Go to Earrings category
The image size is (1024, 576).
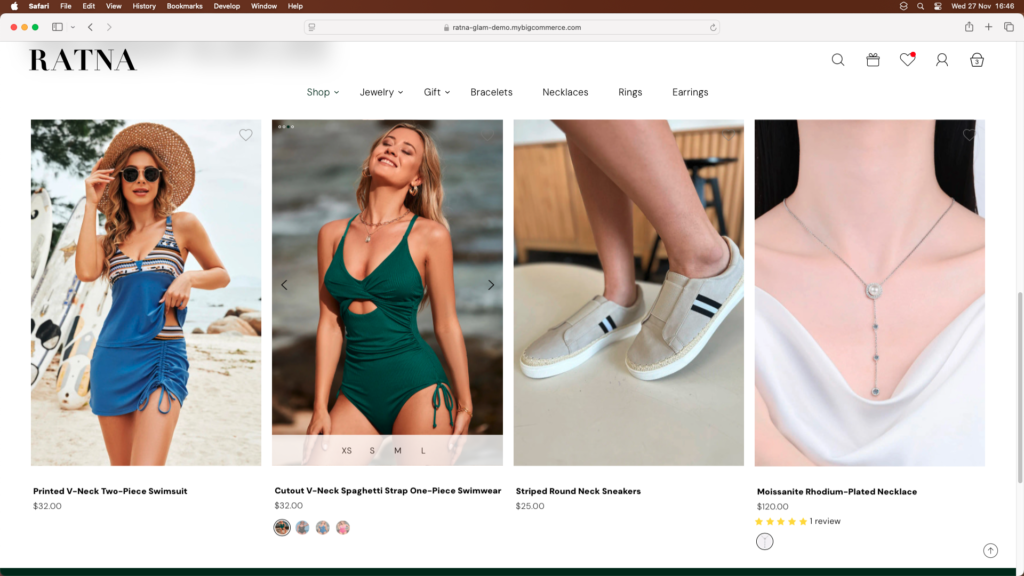[x=690, y=92]
